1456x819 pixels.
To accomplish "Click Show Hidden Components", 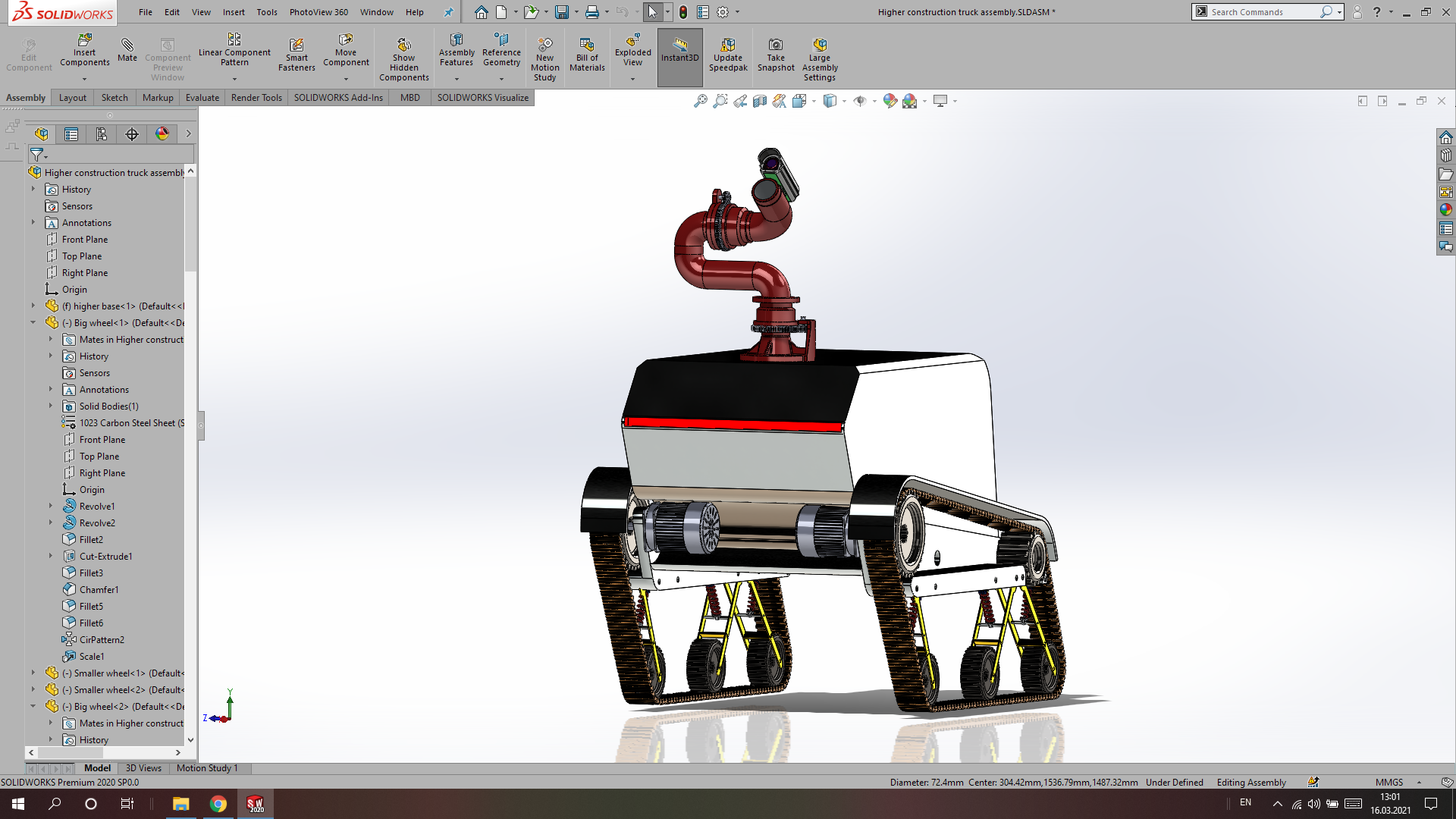I will pyautogui.click(x=404, y=59).
